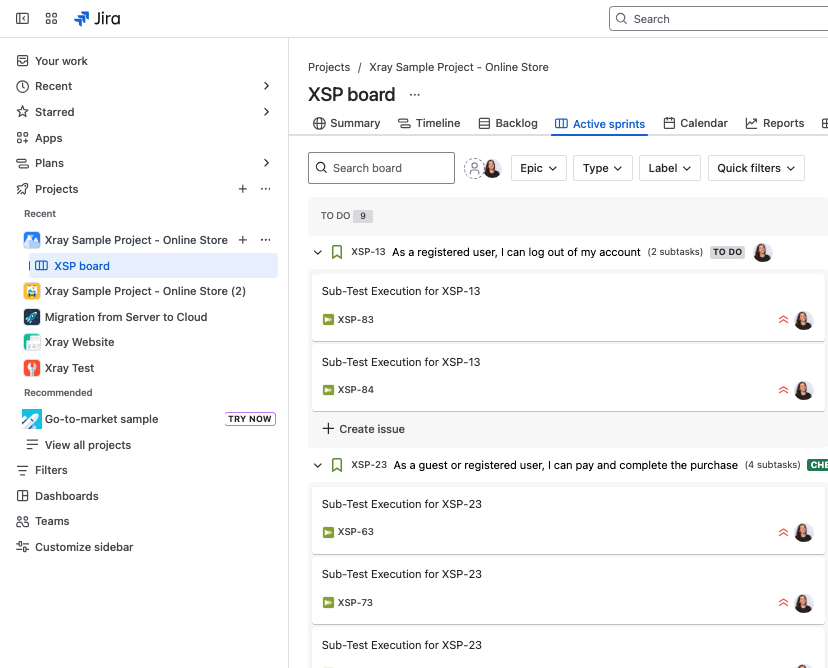Click the story bookmark icon for XSP-13
The height and width of the screenshot is (668, 828).
point(337,252)
